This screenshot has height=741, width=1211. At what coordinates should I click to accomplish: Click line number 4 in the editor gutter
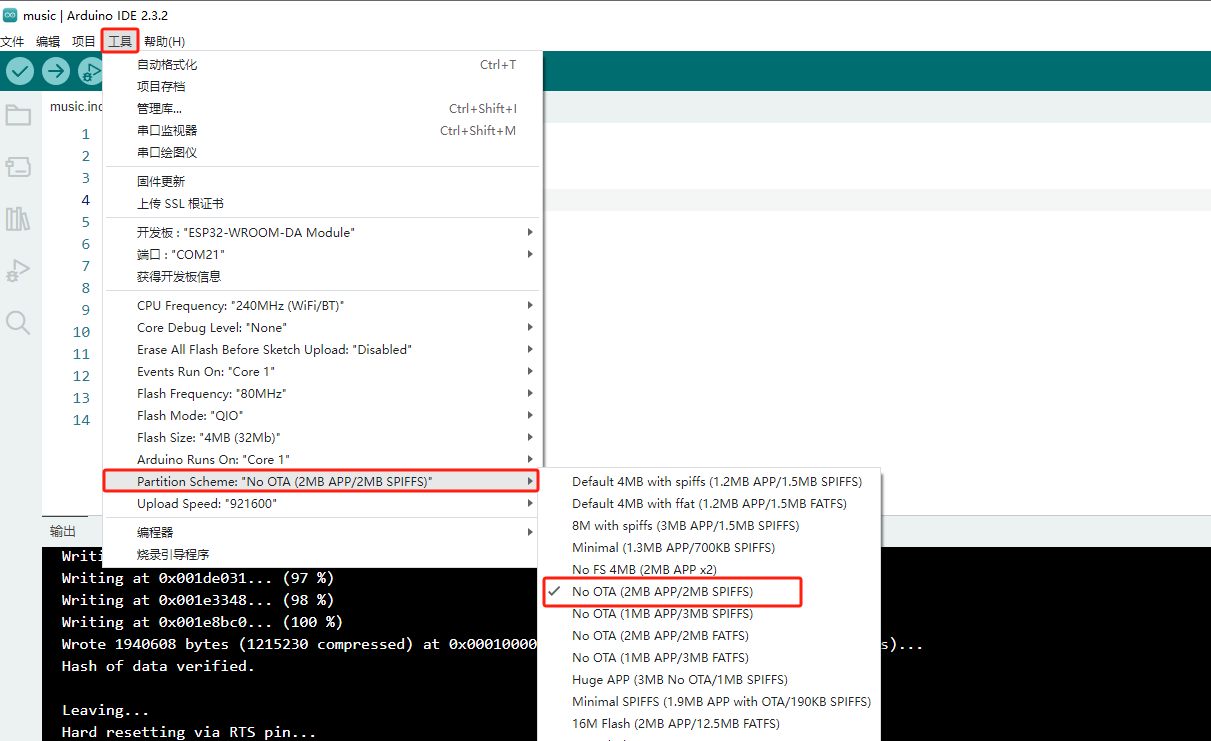[x=85, y=200]
